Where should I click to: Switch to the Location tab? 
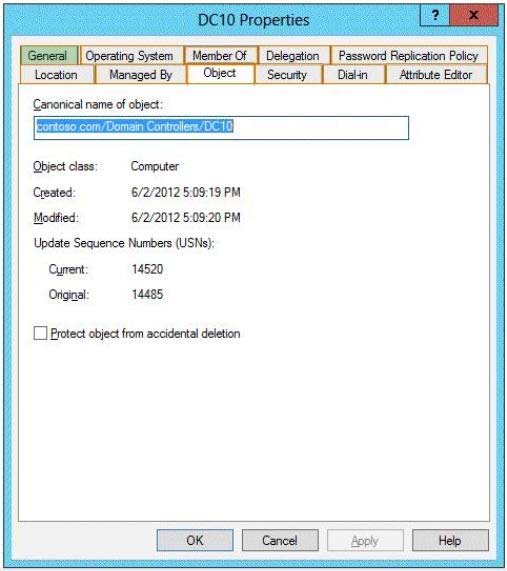pyautogui.click(x=57, y=75)
